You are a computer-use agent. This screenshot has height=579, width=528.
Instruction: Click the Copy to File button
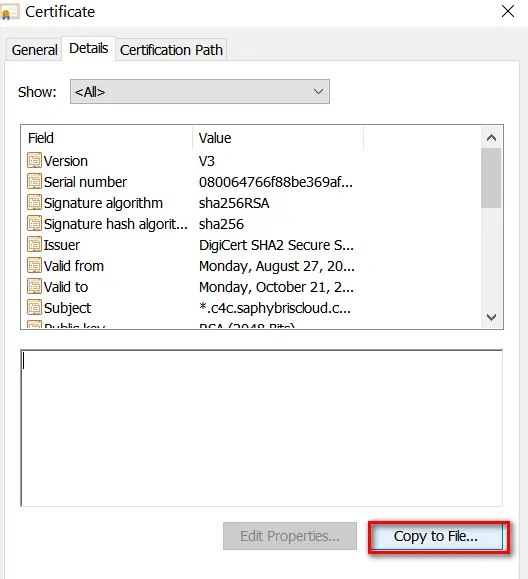436,536
